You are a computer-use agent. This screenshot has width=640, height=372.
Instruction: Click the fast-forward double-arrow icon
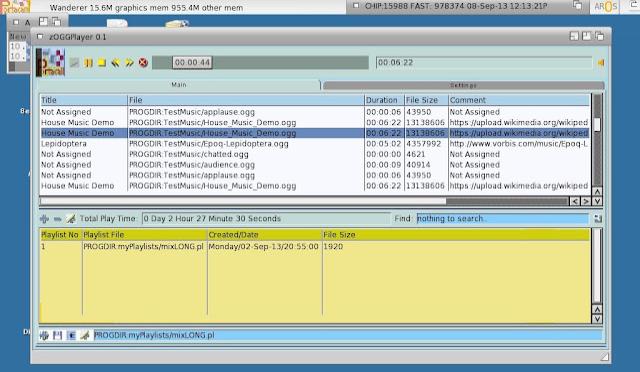point(129,62)
